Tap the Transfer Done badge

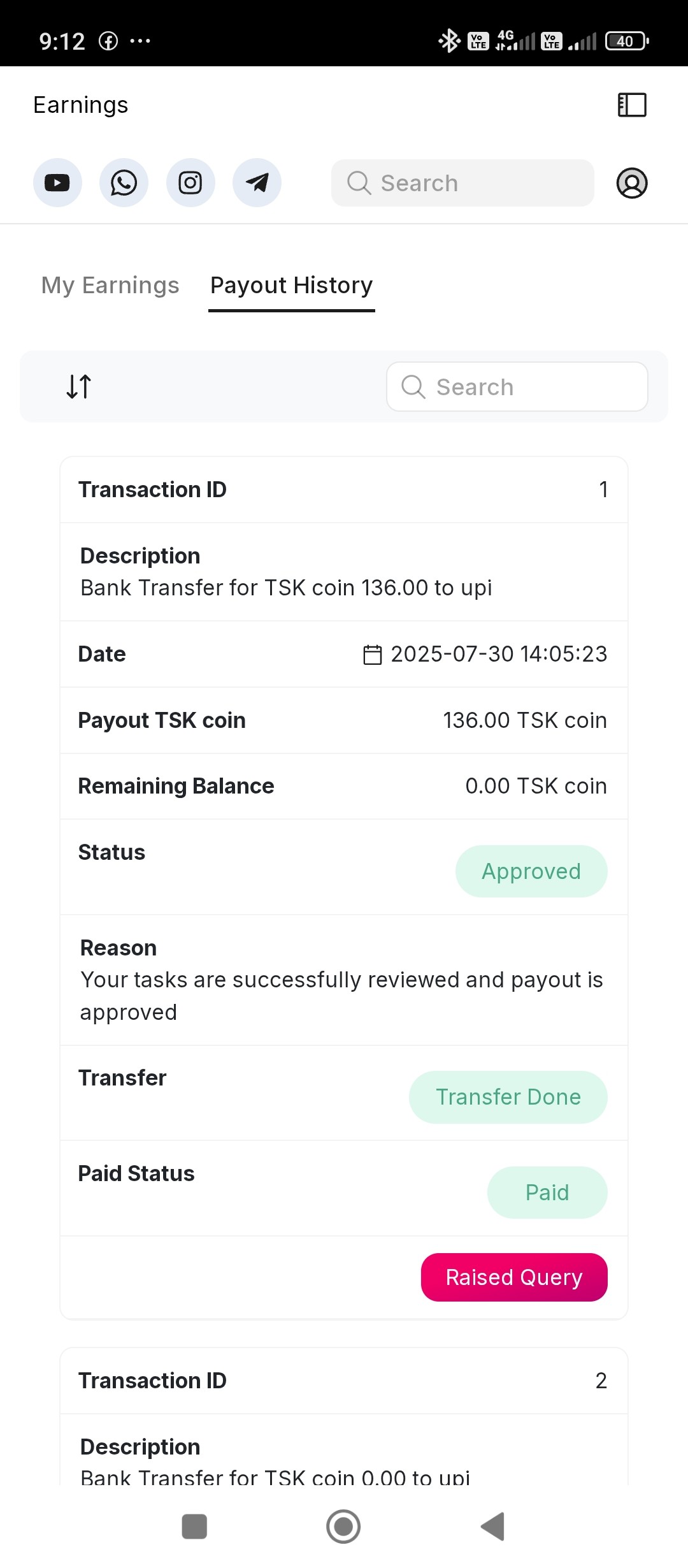coord(508,1097)
